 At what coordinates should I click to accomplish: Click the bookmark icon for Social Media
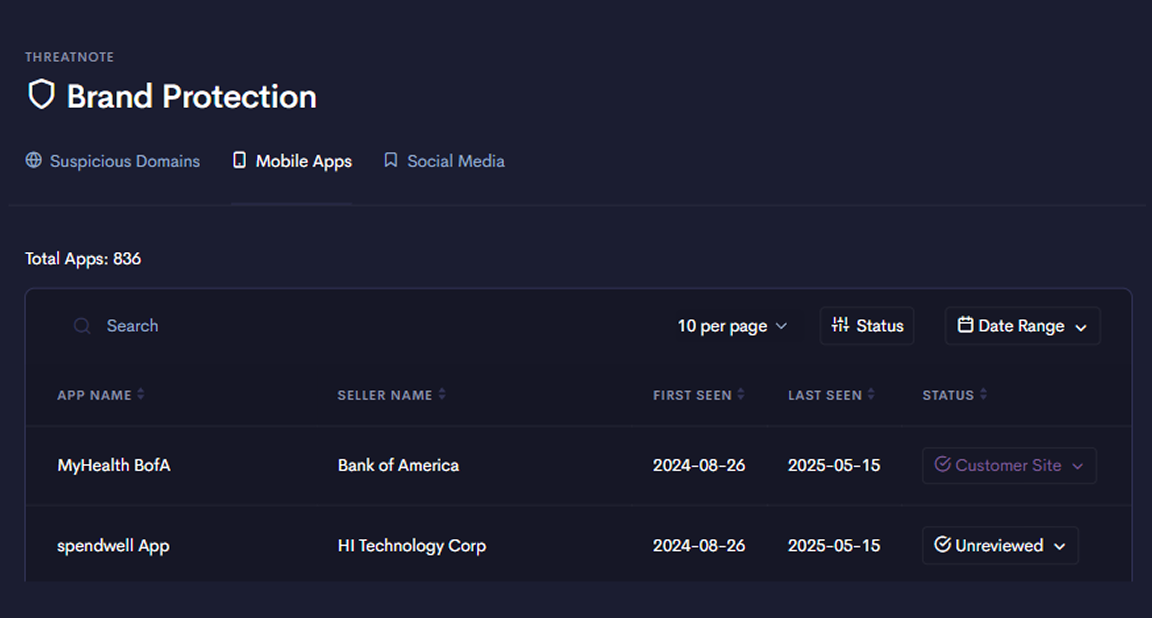tap(391, 160)
